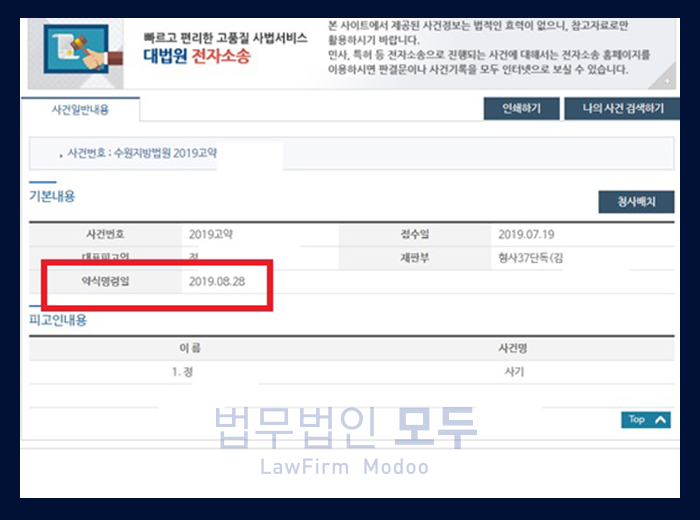This screenshot has width=700, height=520.
Task: Click the gavel illustration in the banner
Action: [73, 52]
